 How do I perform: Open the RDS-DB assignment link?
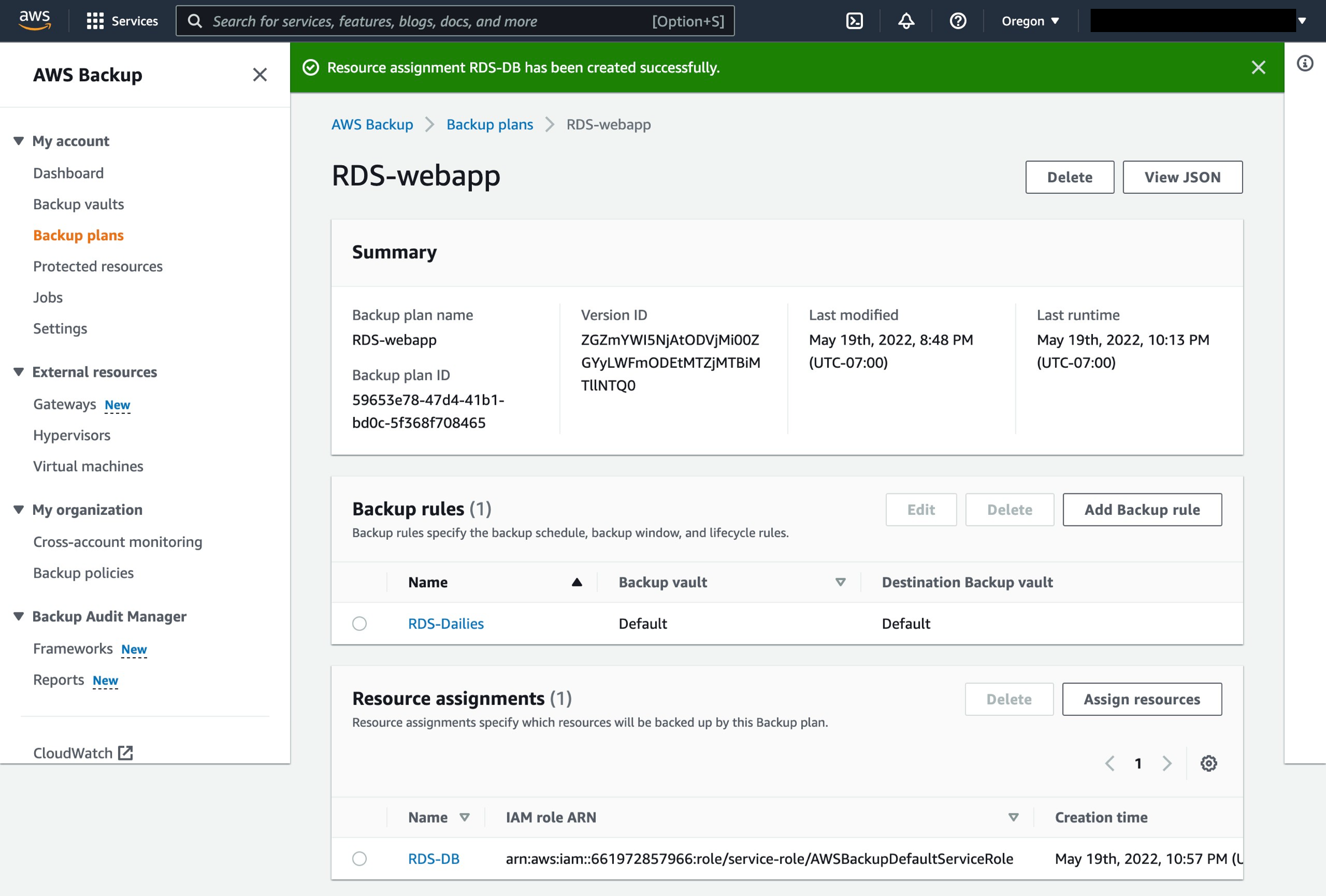(434, 858)
